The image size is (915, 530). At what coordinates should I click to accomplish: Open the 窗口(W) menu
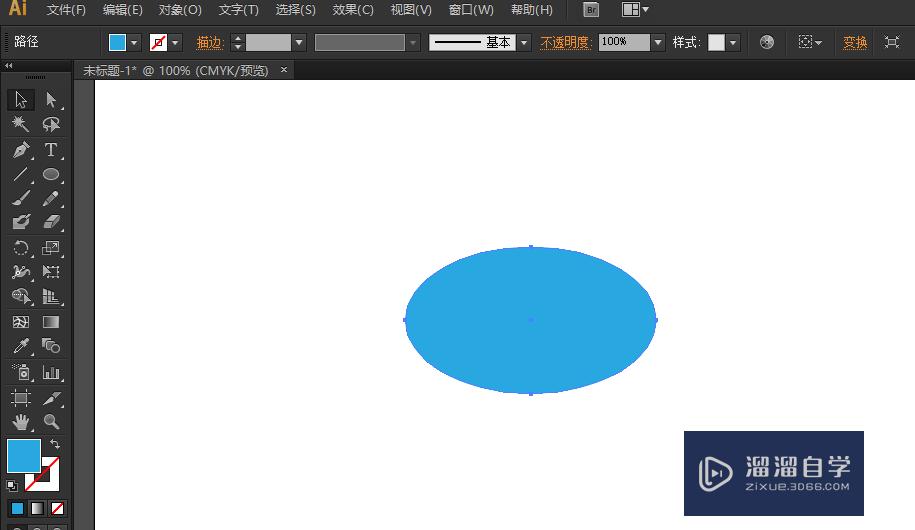coord(471,10)
